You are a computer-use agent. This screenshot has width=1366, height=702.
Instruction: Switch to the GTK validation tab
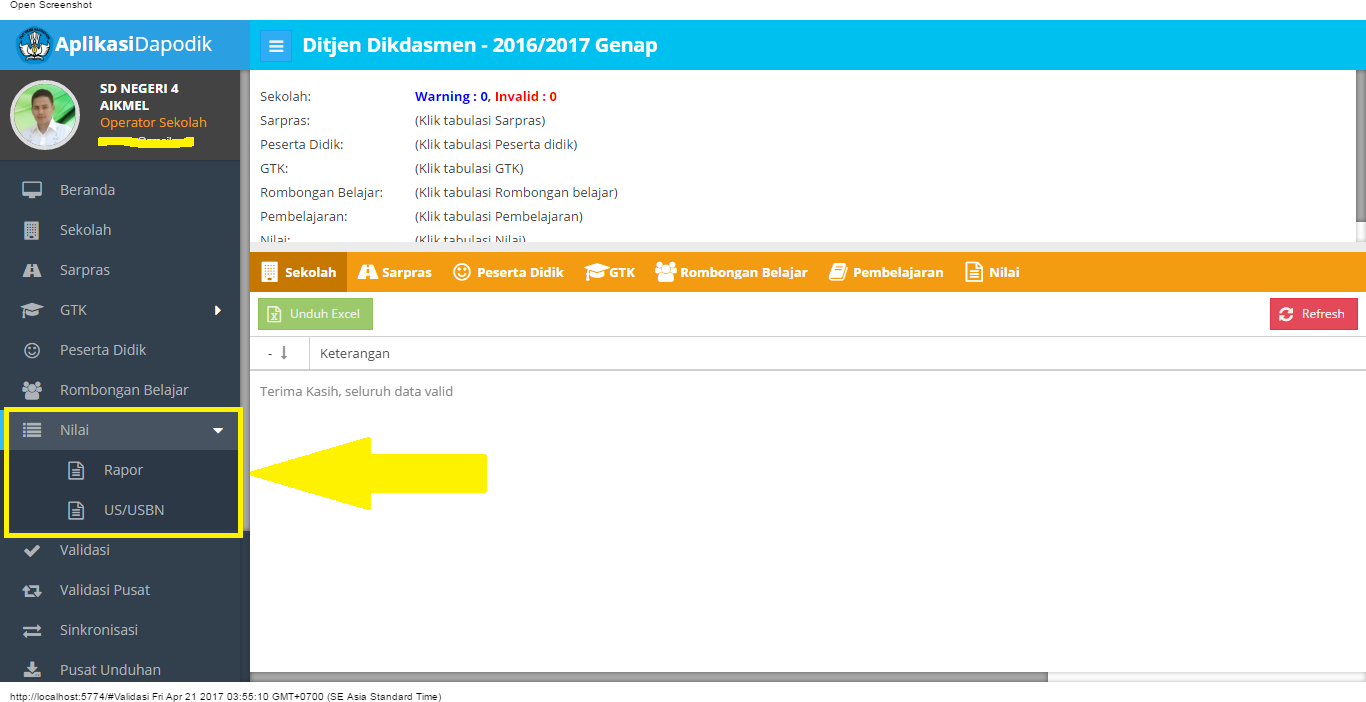click(x=610, y=272)
